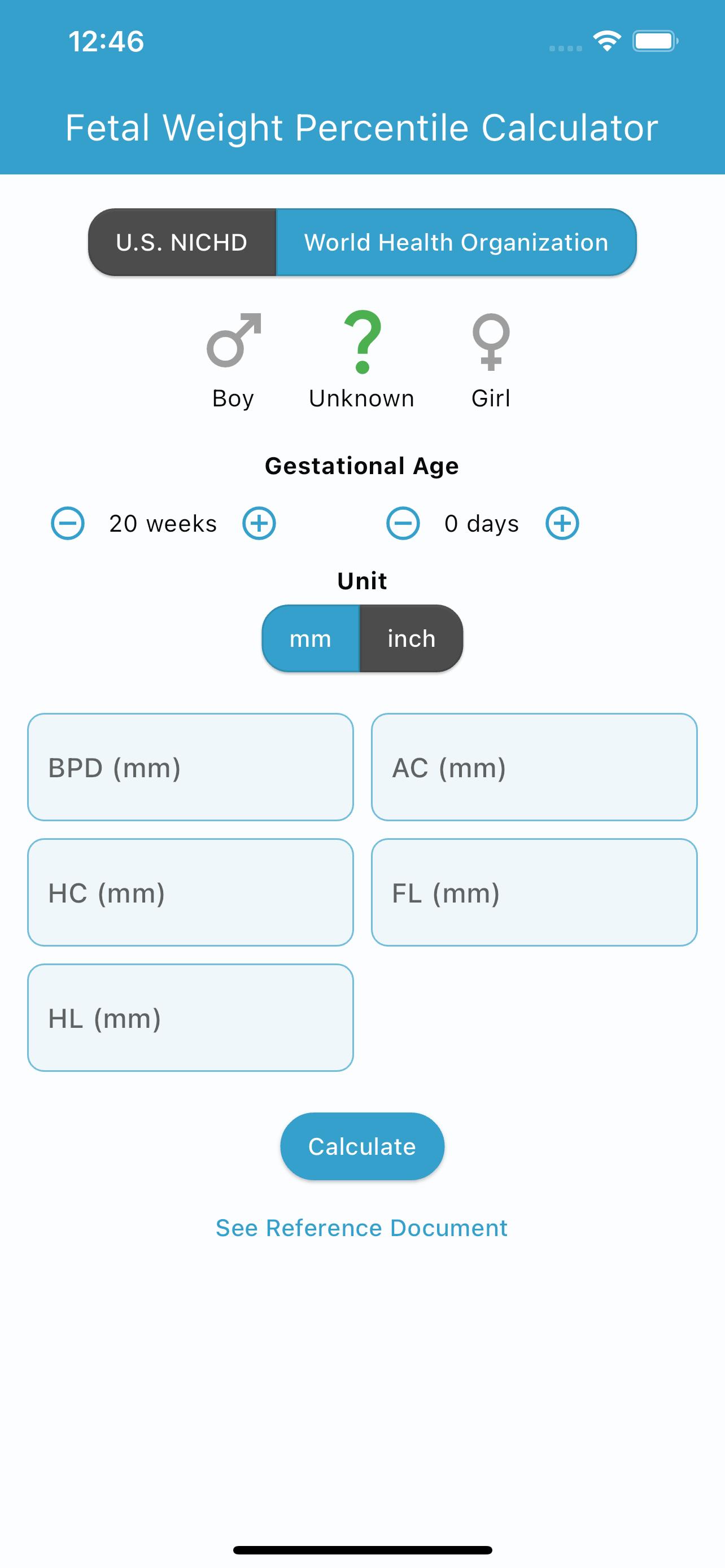Tap the battery indicator icon
Viewport: 725px width, 1568px height.
coord(656,41)
